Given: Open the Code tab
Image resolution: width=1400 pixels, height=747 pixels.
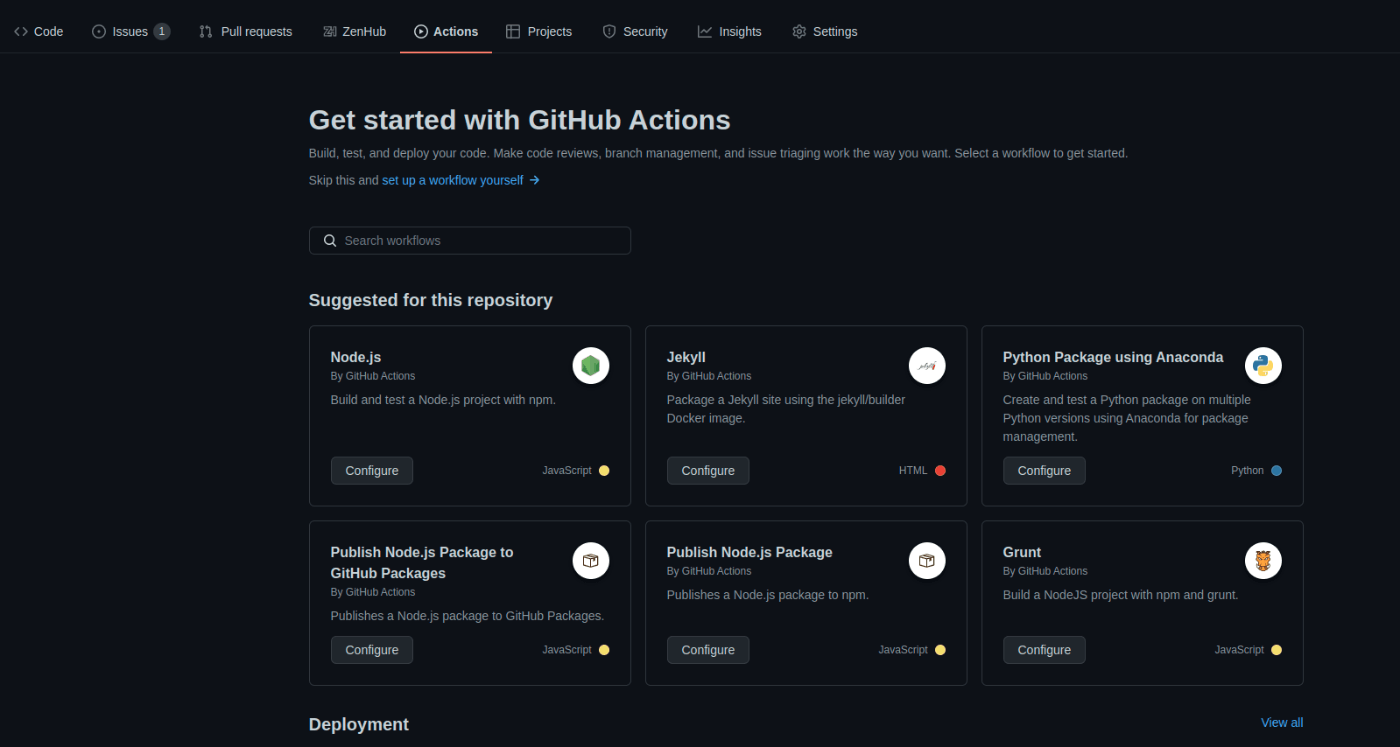Looking at the screenshot, I should [x=38, y=31].
